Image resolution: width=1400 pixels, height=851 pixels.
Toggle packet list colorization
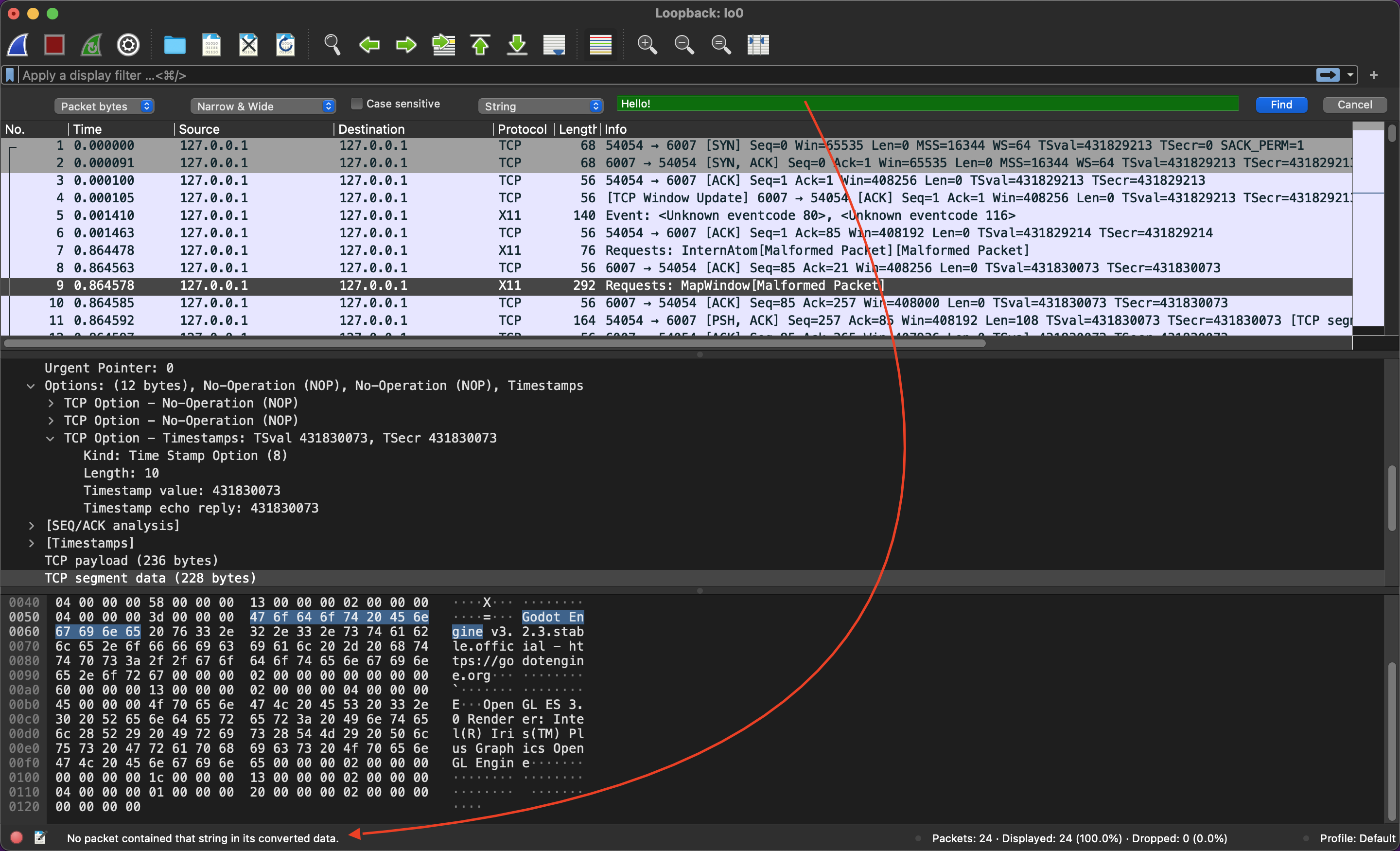click(x=600, y=44)
